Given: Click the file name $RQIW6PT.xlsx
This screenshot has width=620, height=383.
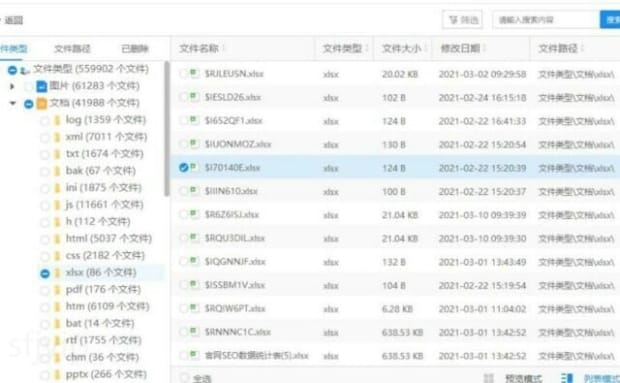Looking at the screenshot, I should [235, 309].
